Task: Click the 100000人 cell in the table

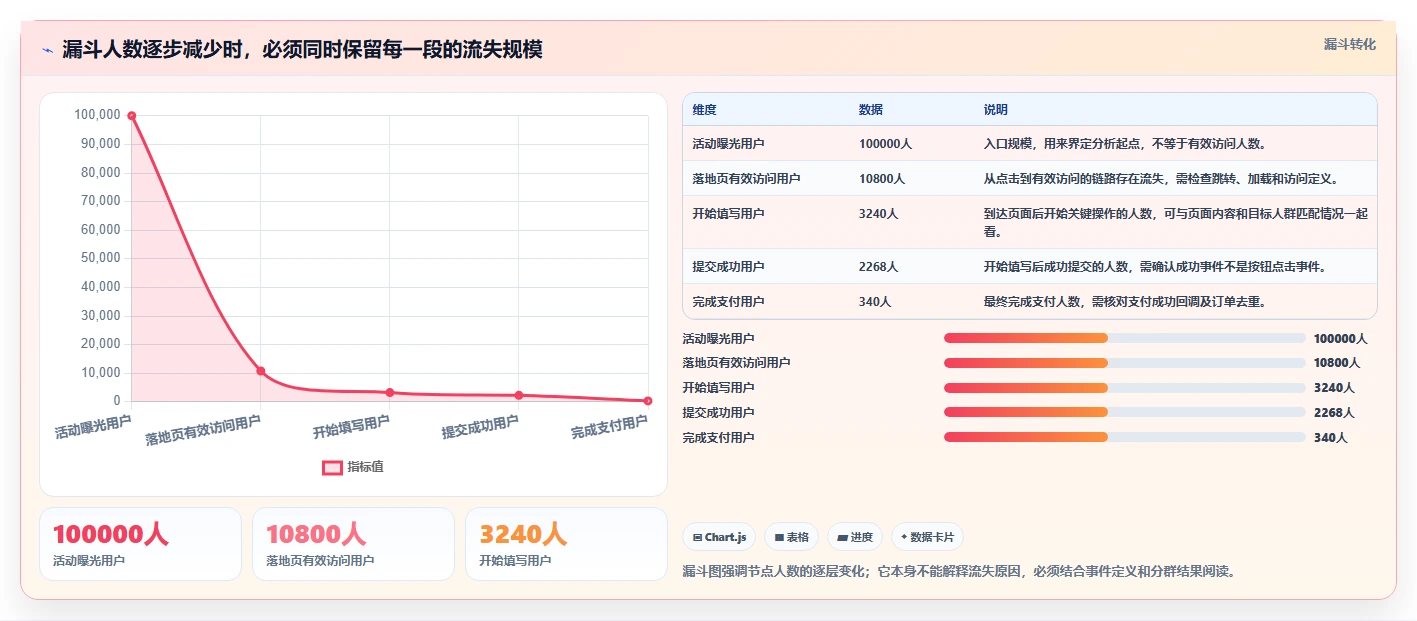Action: point(885,144)
